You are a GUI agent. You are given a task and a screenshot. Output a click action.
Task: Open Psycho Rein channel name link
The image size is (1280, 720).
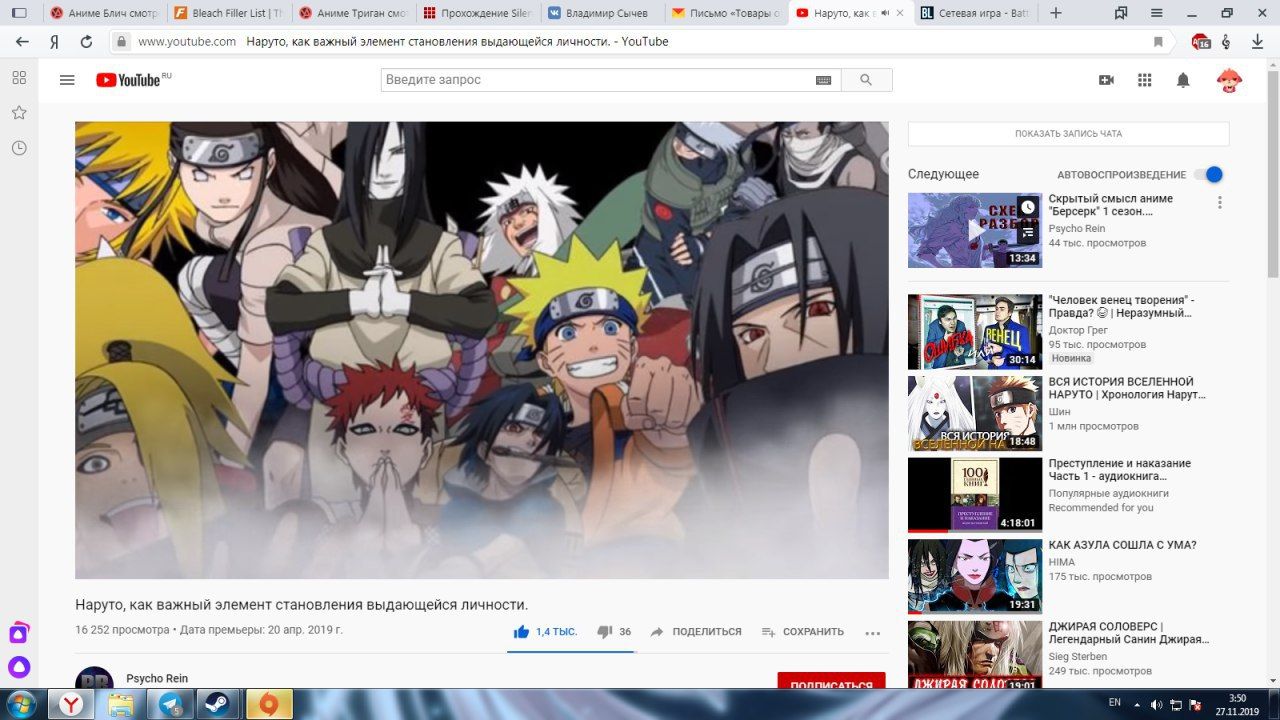coord(157,678)
